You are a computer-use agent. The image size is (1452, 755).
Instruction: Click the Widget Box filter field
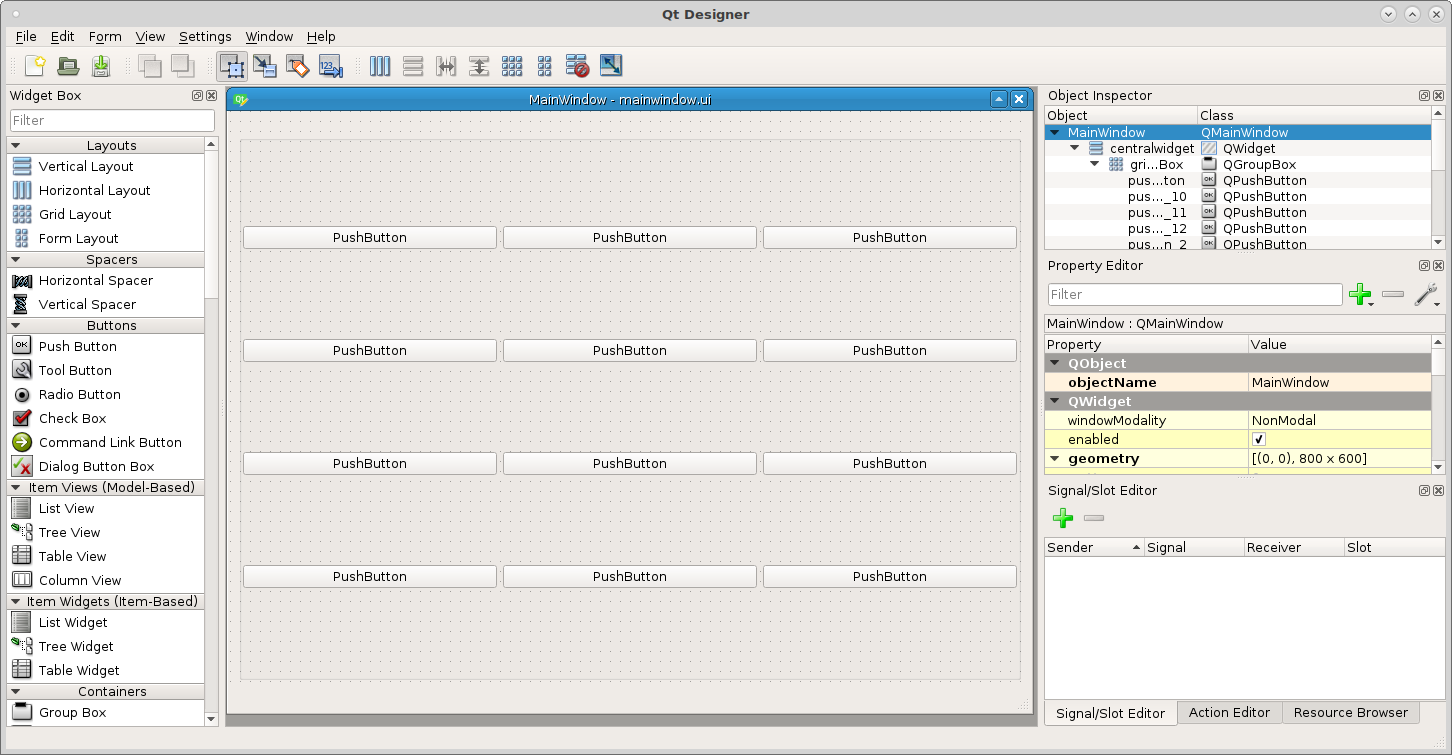(x=112, y=120)
